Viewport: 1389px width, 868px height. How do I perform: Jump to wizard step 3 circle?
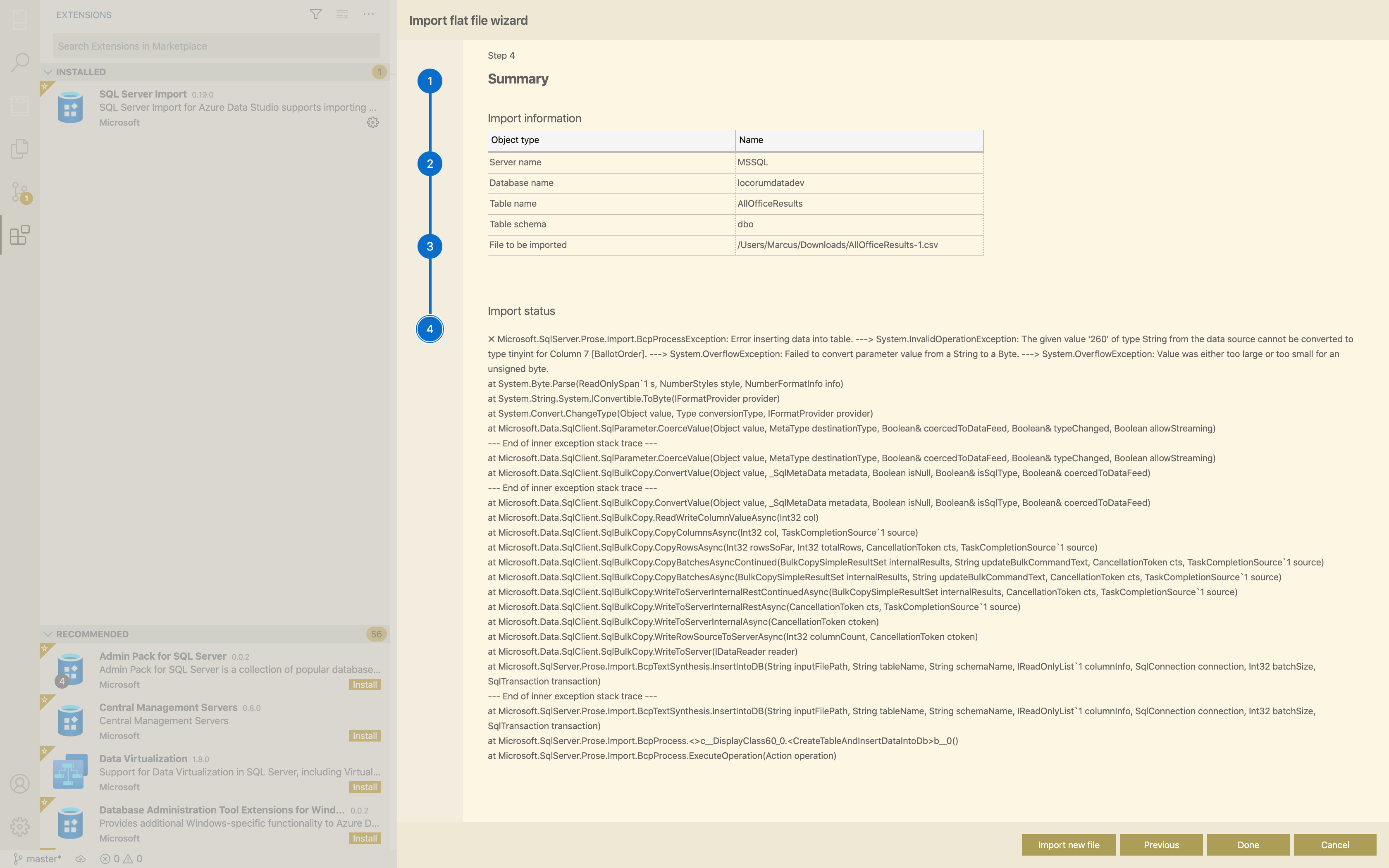coord(430,246)
